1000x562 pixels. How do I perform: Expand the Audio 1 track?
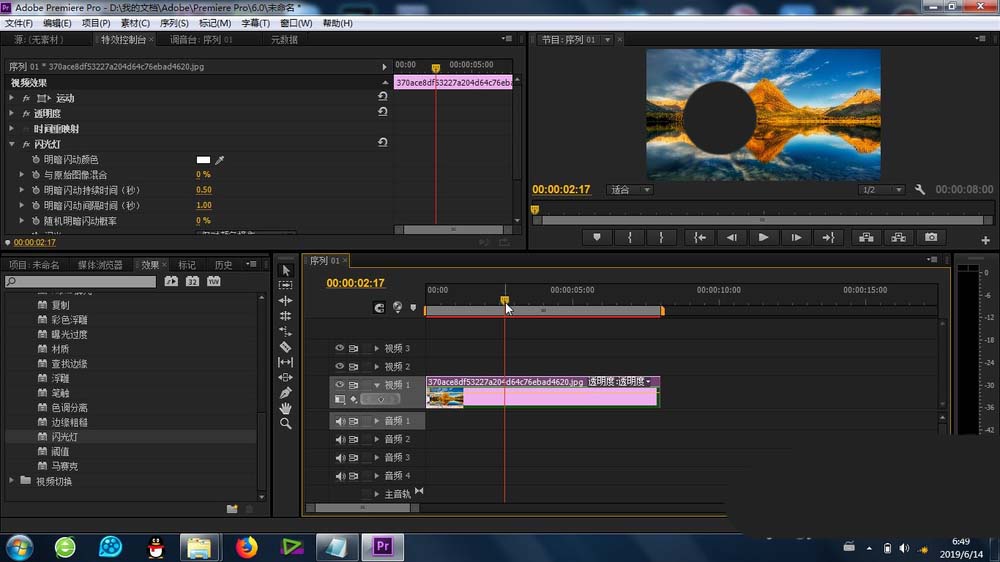[x=377, y=421]
